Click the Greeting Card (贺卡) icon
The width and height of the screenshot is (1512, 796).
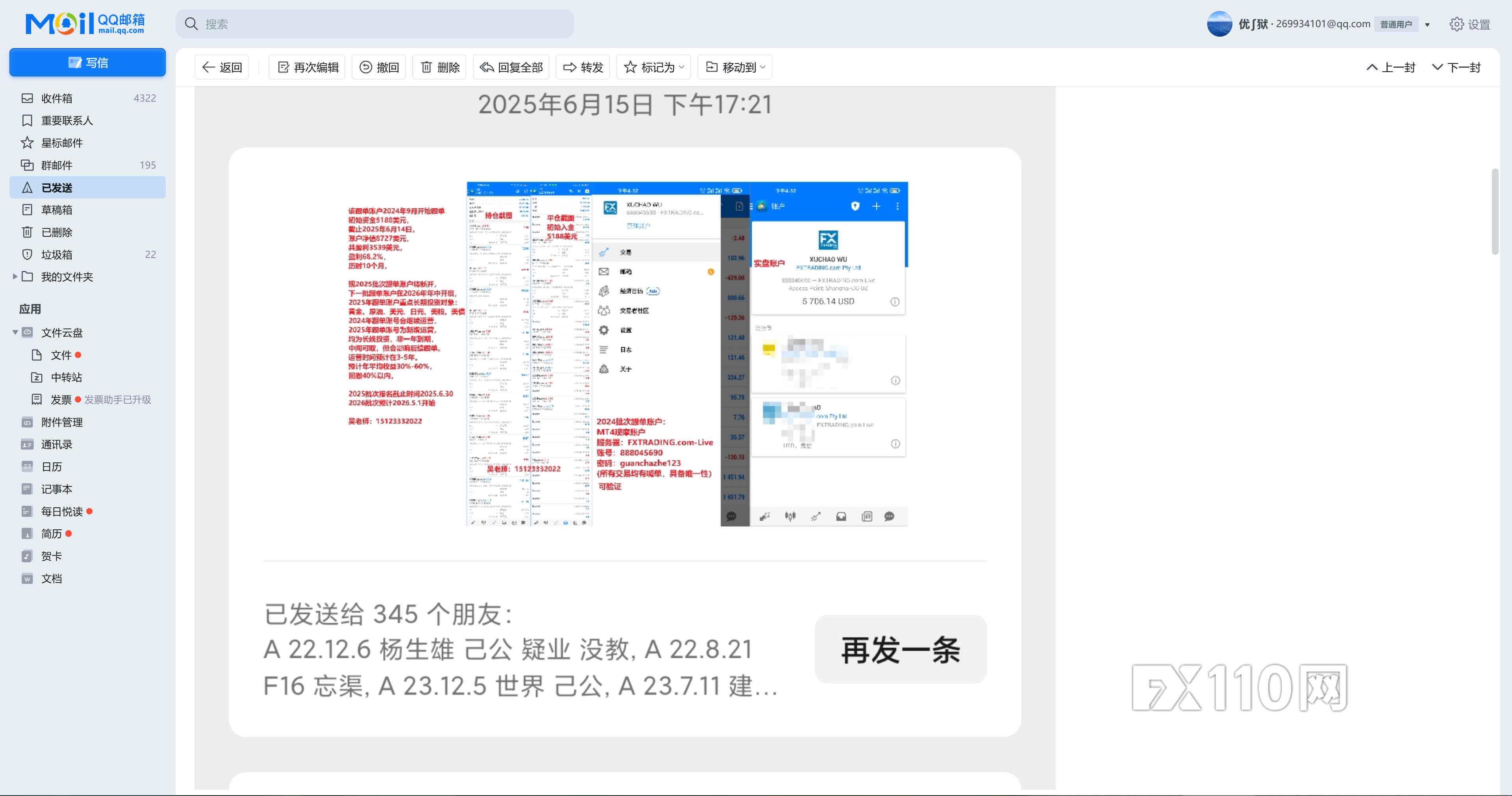(x=27, y=556)
